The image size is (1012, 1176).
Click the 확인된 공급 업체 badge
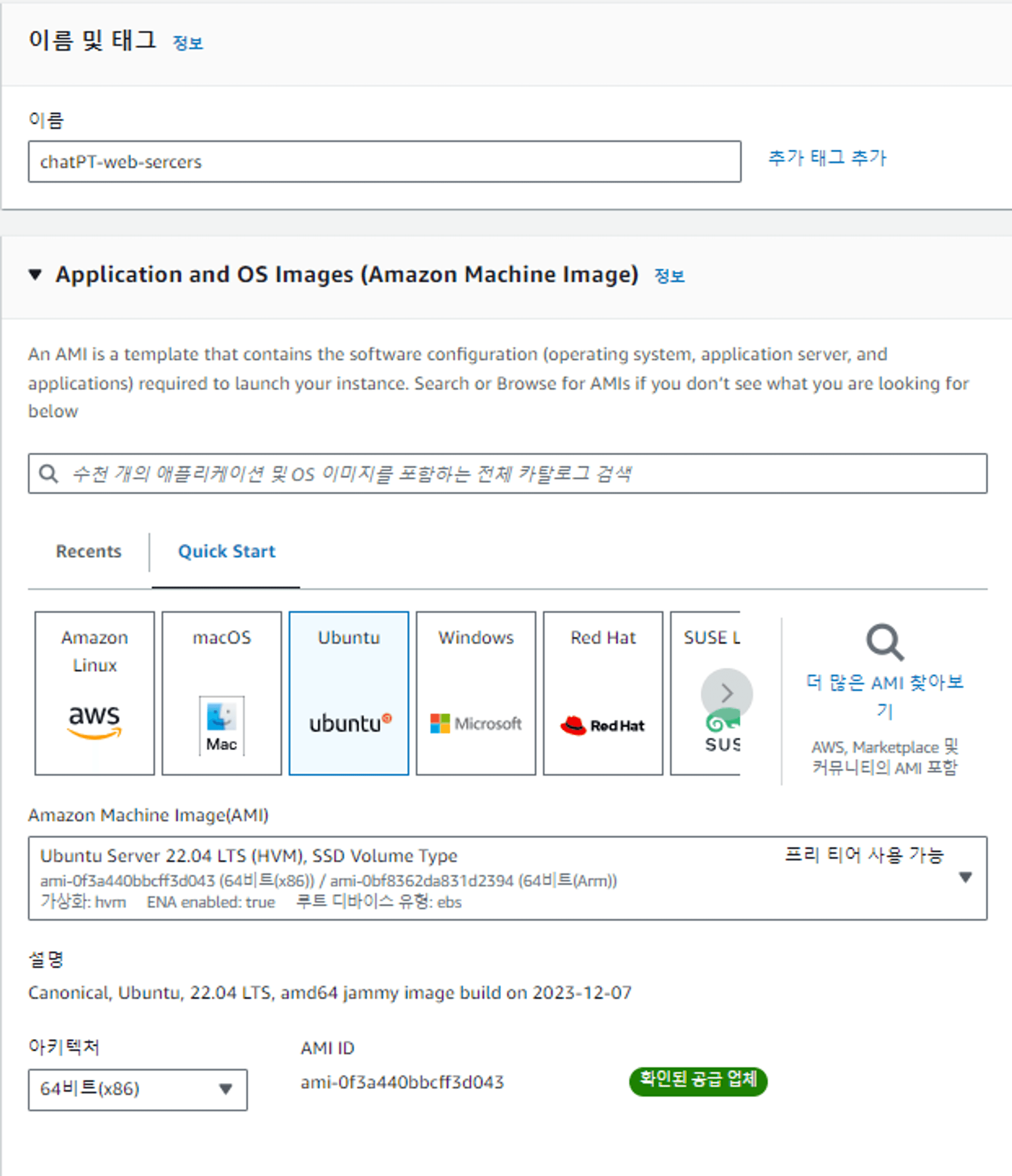pyautogui.click(x=698, y=1082)
